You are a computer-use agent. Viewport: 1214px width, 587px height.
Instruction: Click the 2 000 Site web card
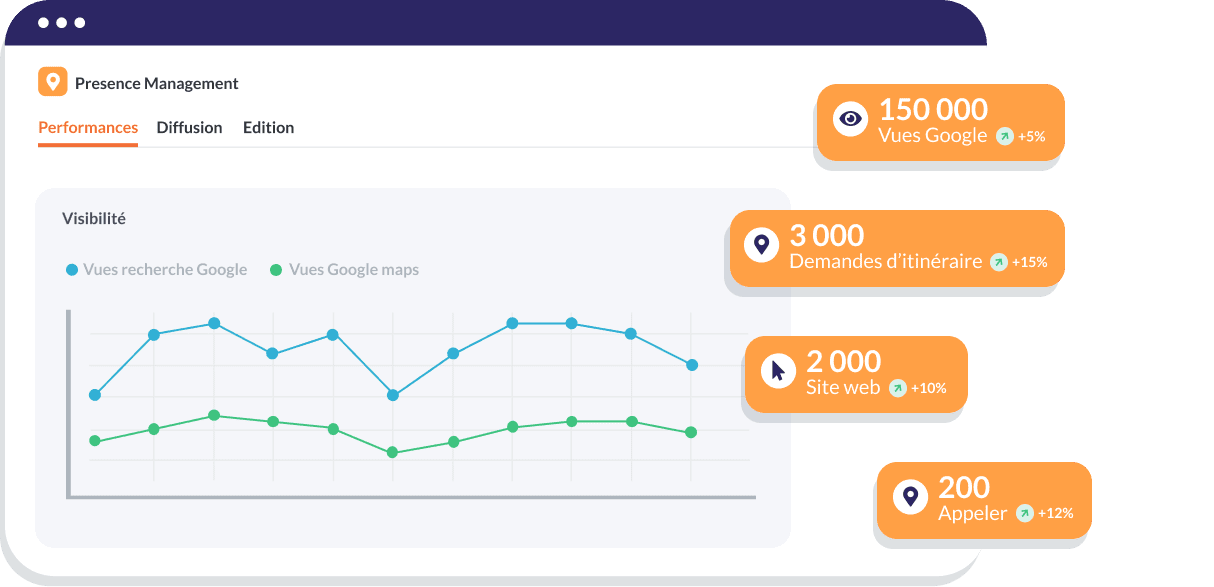[856, 374]
